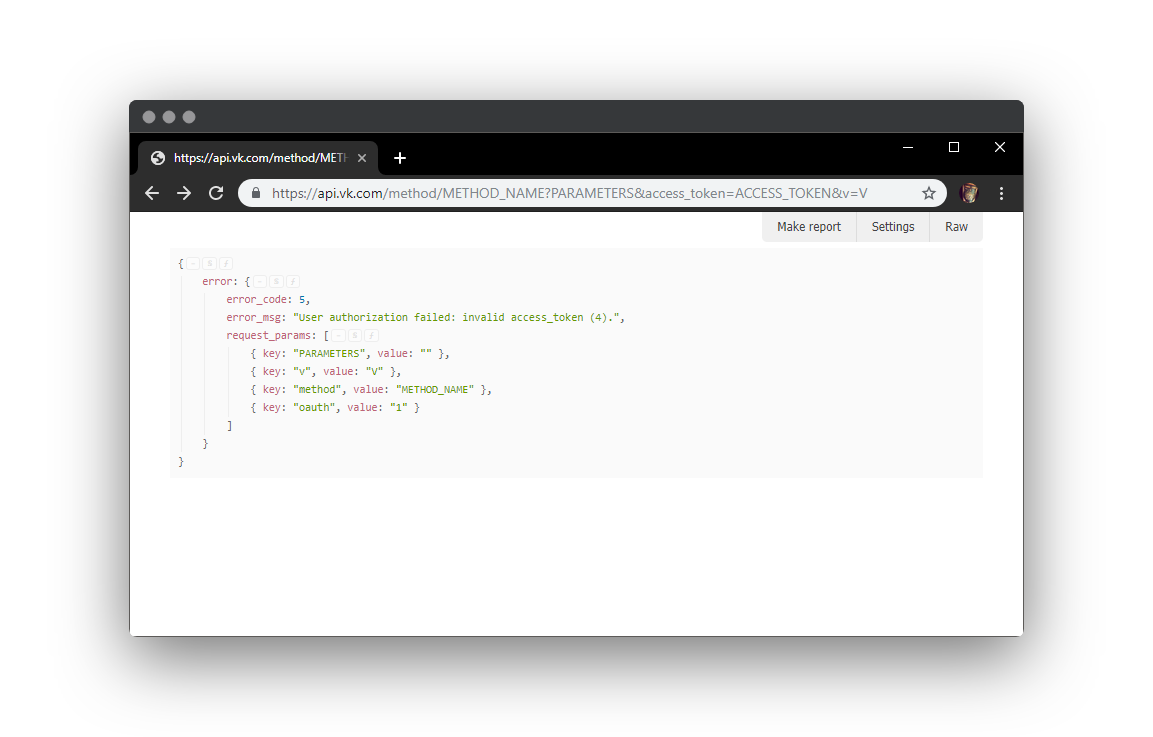Click the "method" key string
This screenshot has width=1153, height=737.
[317, 389]
